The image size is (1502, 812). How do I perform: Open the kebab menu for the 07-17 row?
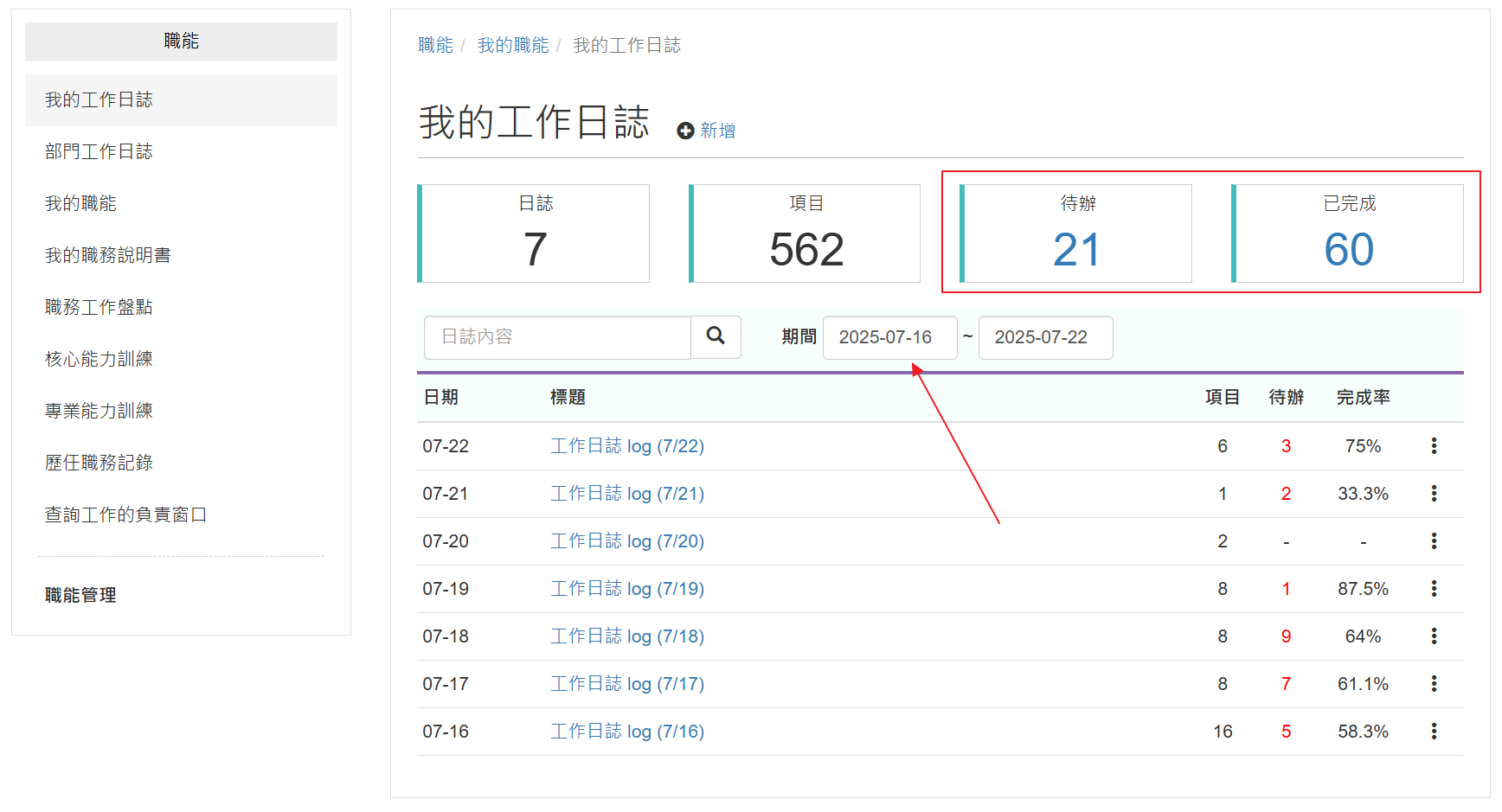(1434, 684)
